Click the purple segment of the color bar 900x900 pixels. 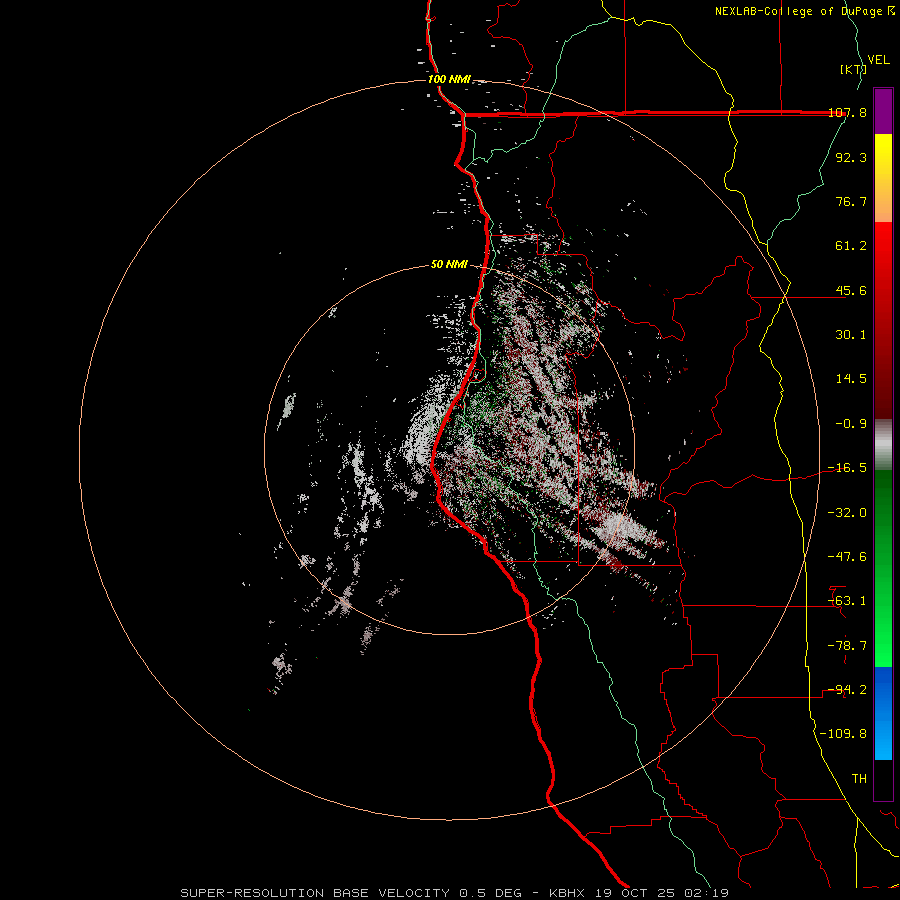883,112
